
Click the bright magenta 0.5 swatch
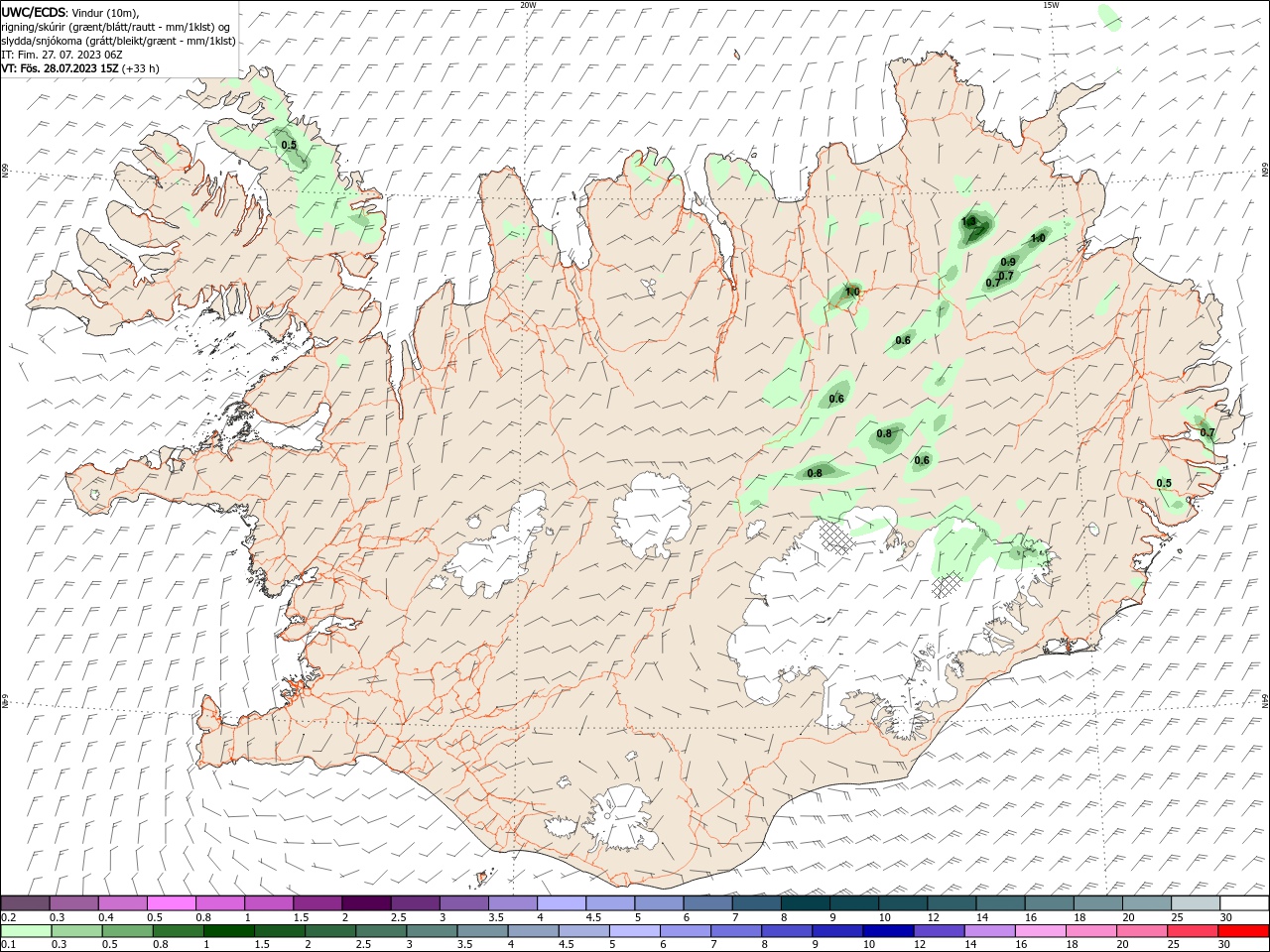171,903
